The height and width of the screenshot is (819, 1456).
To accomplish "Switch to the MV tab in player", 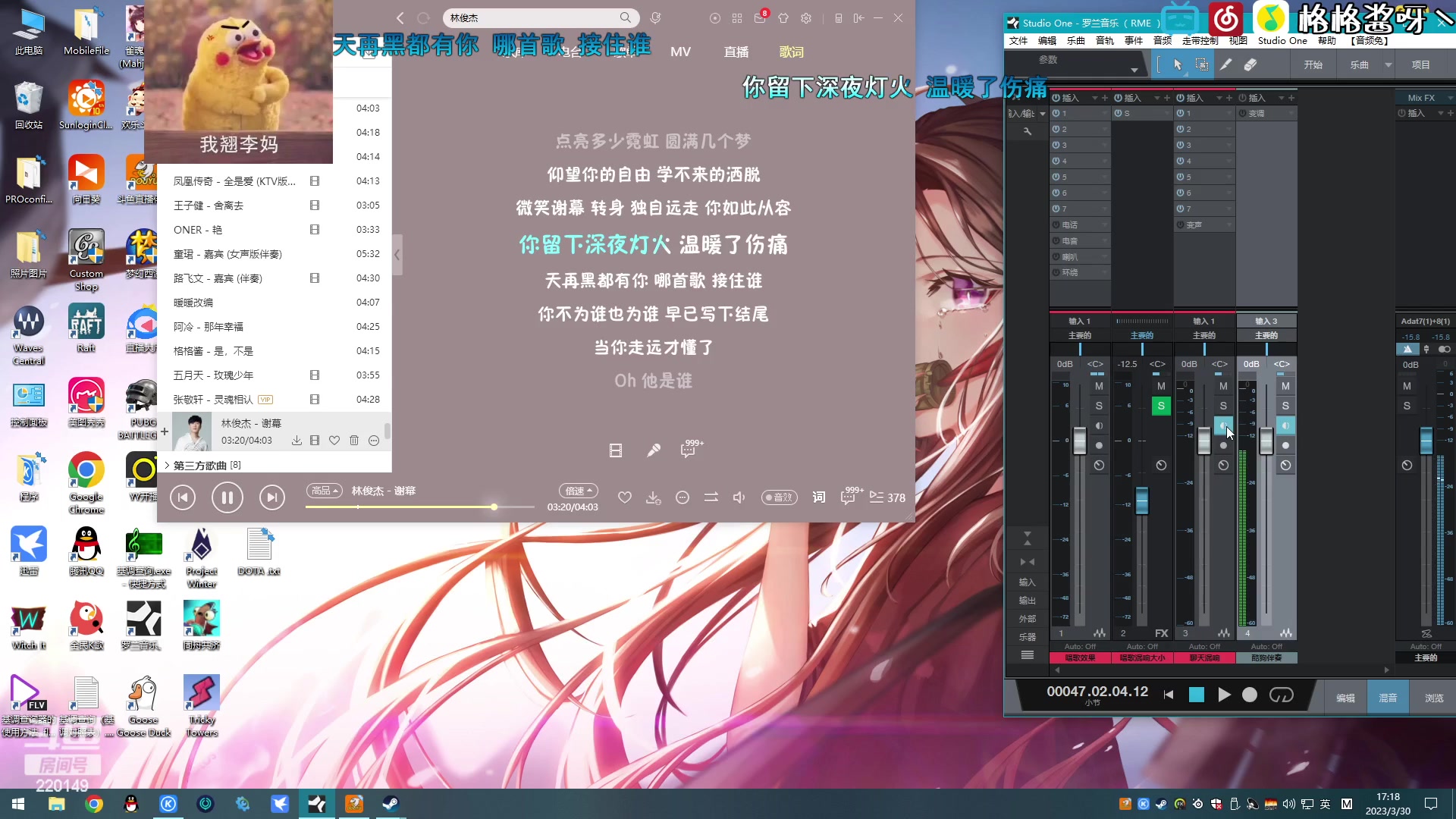I will 680,52.
